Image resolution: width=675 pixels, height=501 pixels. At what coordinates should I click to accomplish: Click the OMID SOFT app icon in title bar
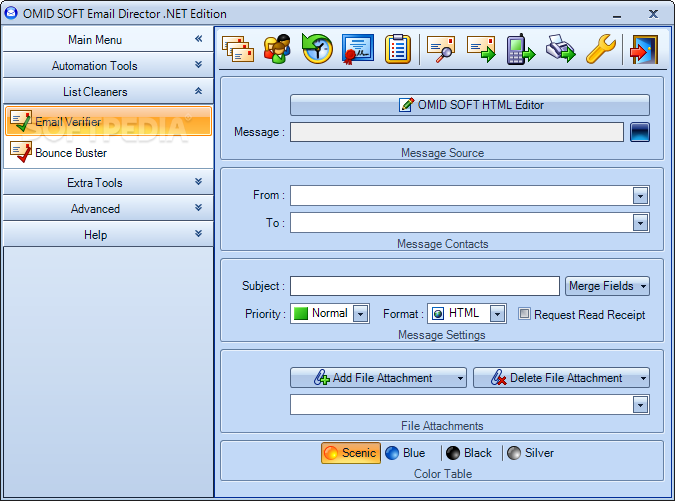[x=11, y=13]
